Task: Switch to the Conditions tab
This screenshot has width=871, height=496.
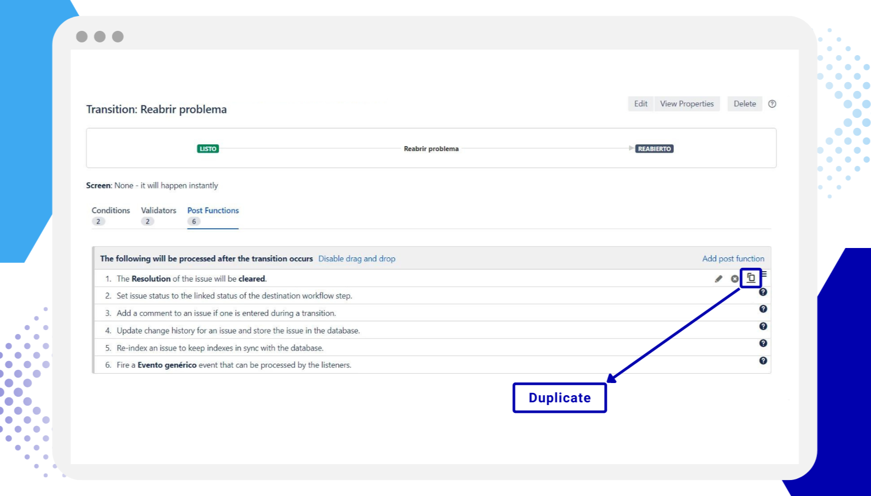Action: 111,211
